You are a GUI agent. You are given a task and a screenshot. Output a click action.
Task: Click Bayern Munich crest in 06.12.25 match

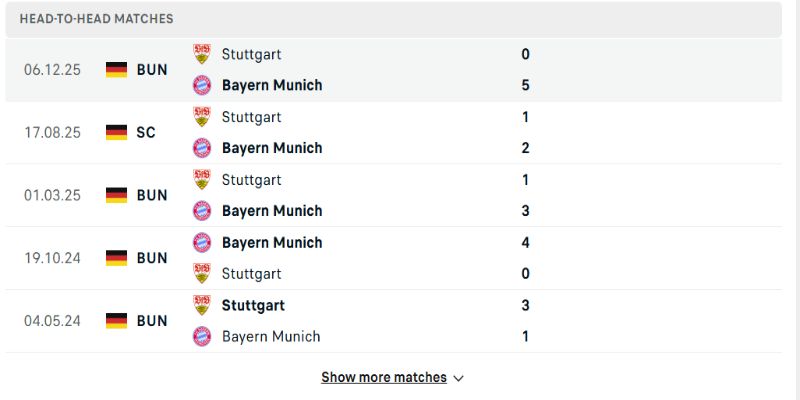tap(202, 85)
